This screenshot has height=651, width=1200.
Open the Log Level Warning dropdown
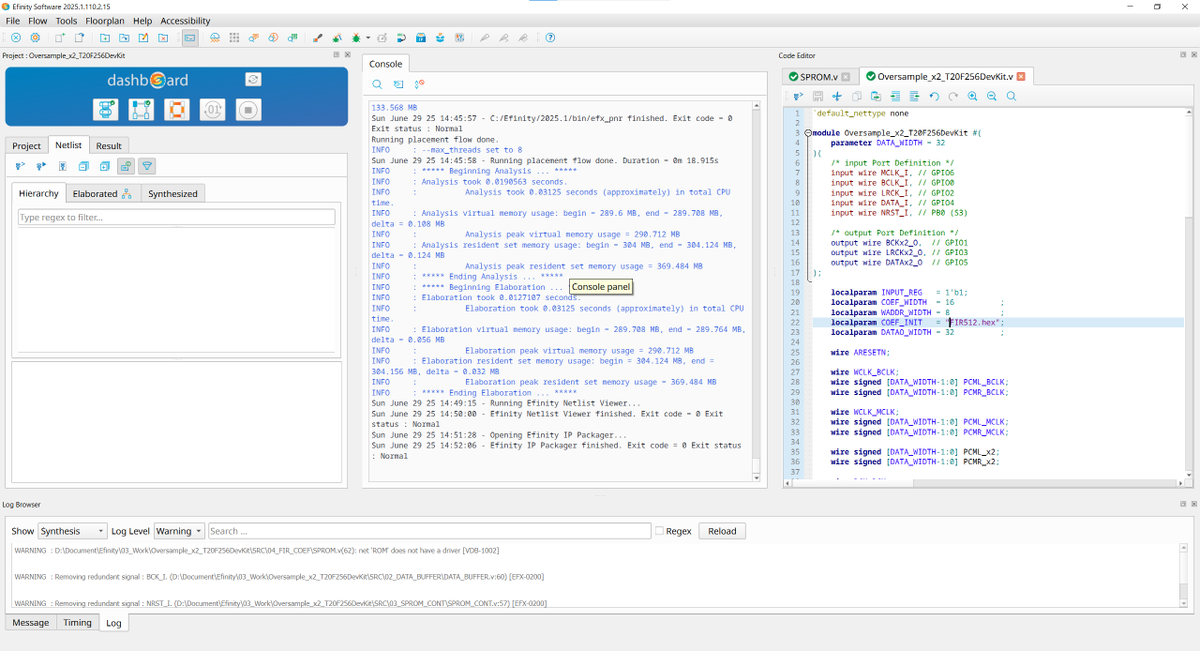tap(179, 531)
